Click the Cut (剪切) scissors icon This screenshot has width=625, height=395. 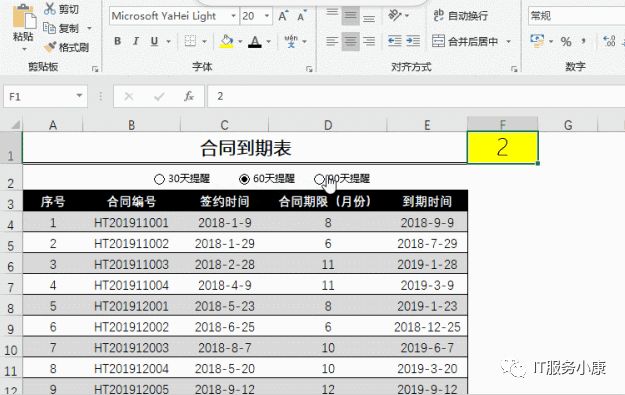pos(50,8)
